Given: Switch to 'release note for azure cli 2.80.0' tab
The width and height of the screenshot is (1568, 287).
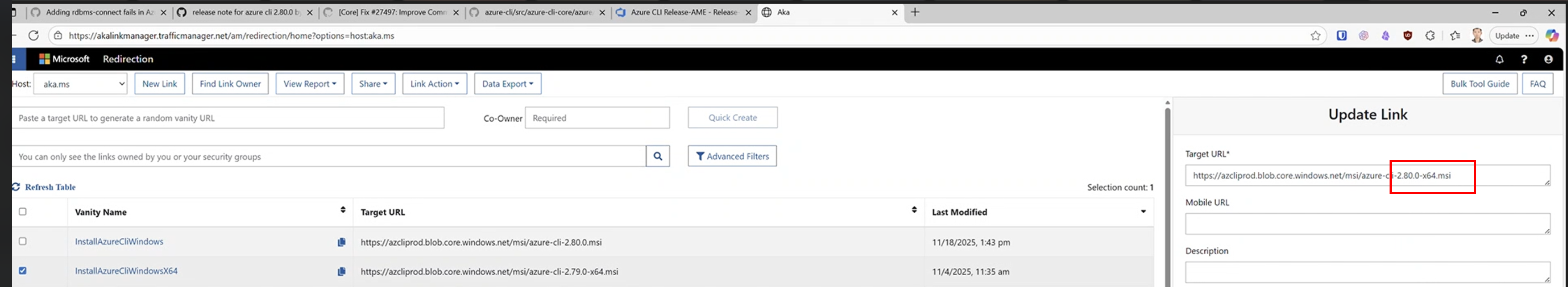Looking at the screenshot, I should (x=246, y=12).
